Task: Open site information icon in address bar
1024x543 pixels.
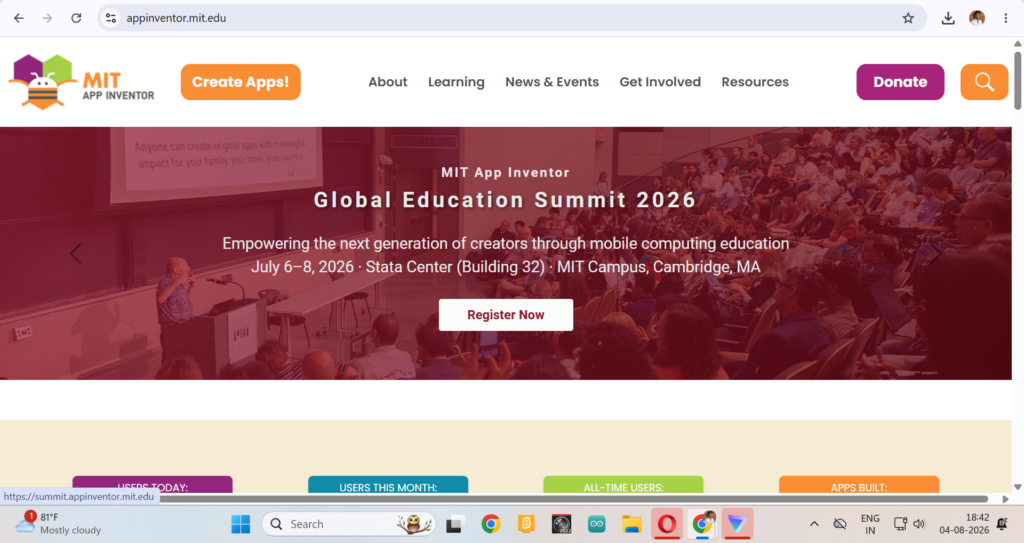Action: pyautogui.click(x=111, y=18)
